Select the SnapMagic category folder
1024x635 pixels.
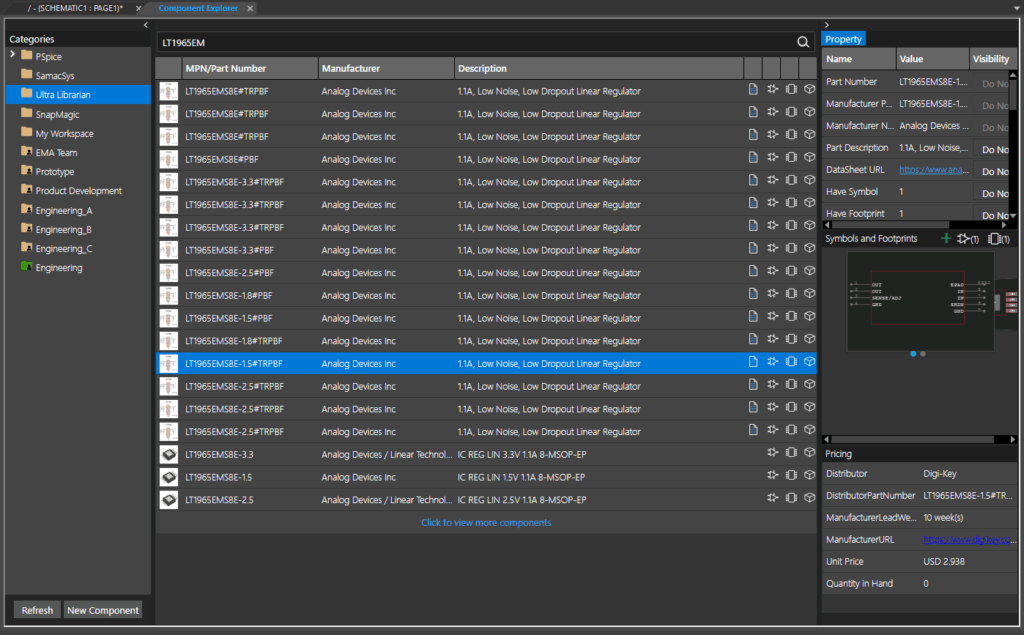coord(57,115)
